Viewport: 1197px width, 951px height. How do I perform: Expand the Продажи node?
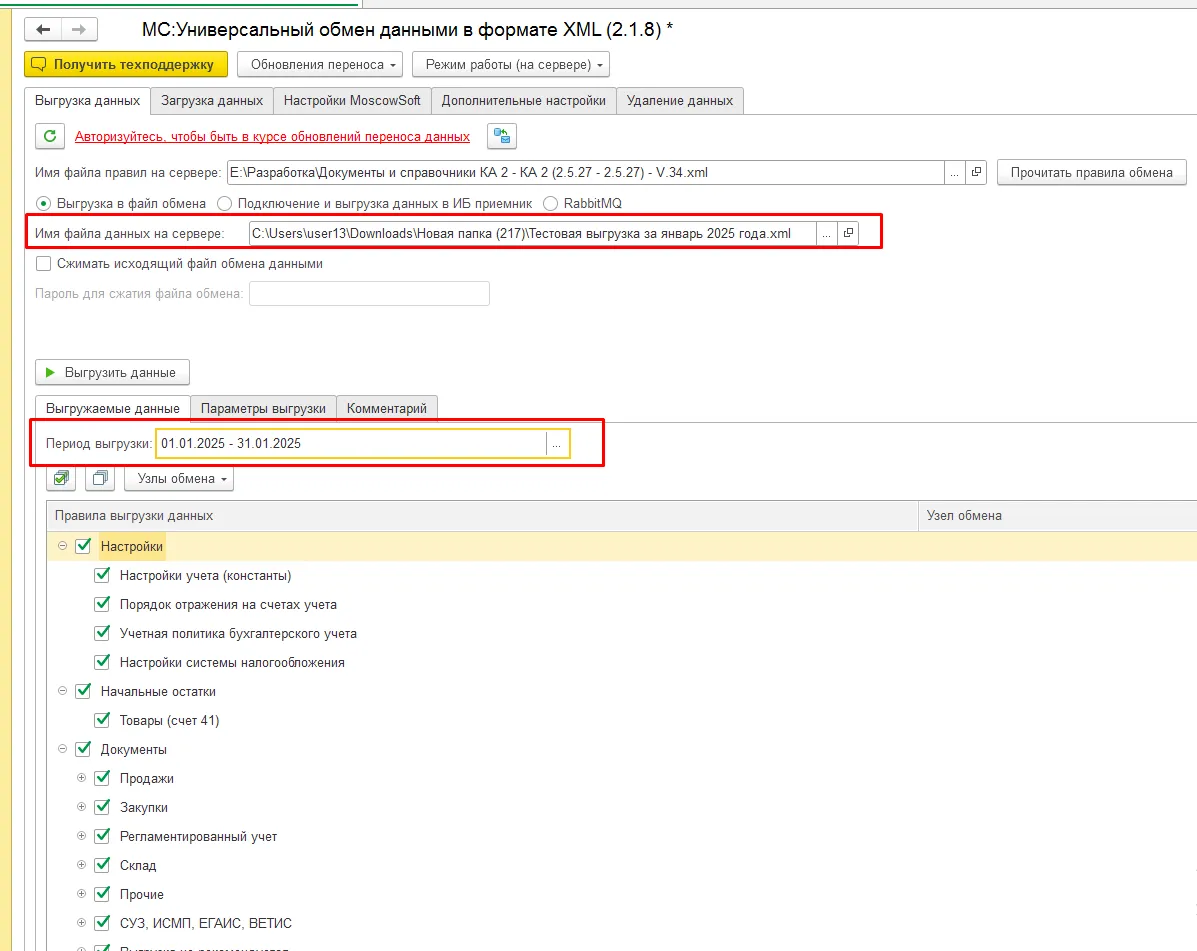coord(82,779)
